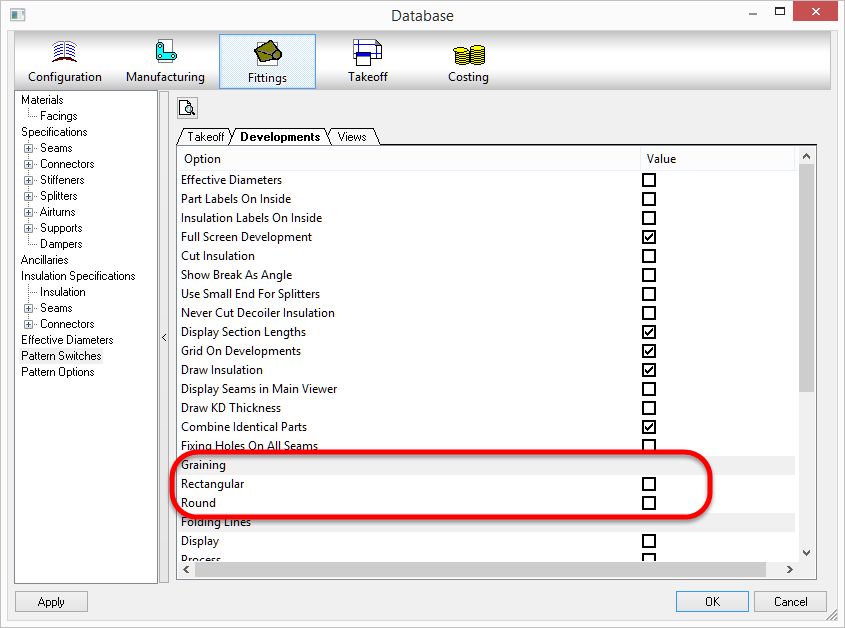Enable the Effective Diameters checkbox
845x628 pixels.
coord(649,180)
